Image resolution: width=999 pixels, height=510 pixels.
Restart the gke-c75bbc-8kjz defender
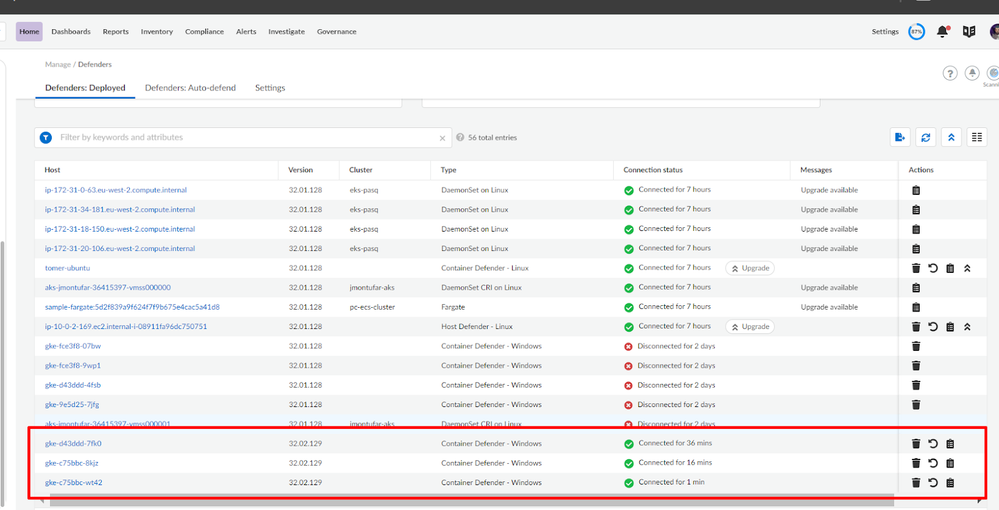coord(933,463)
